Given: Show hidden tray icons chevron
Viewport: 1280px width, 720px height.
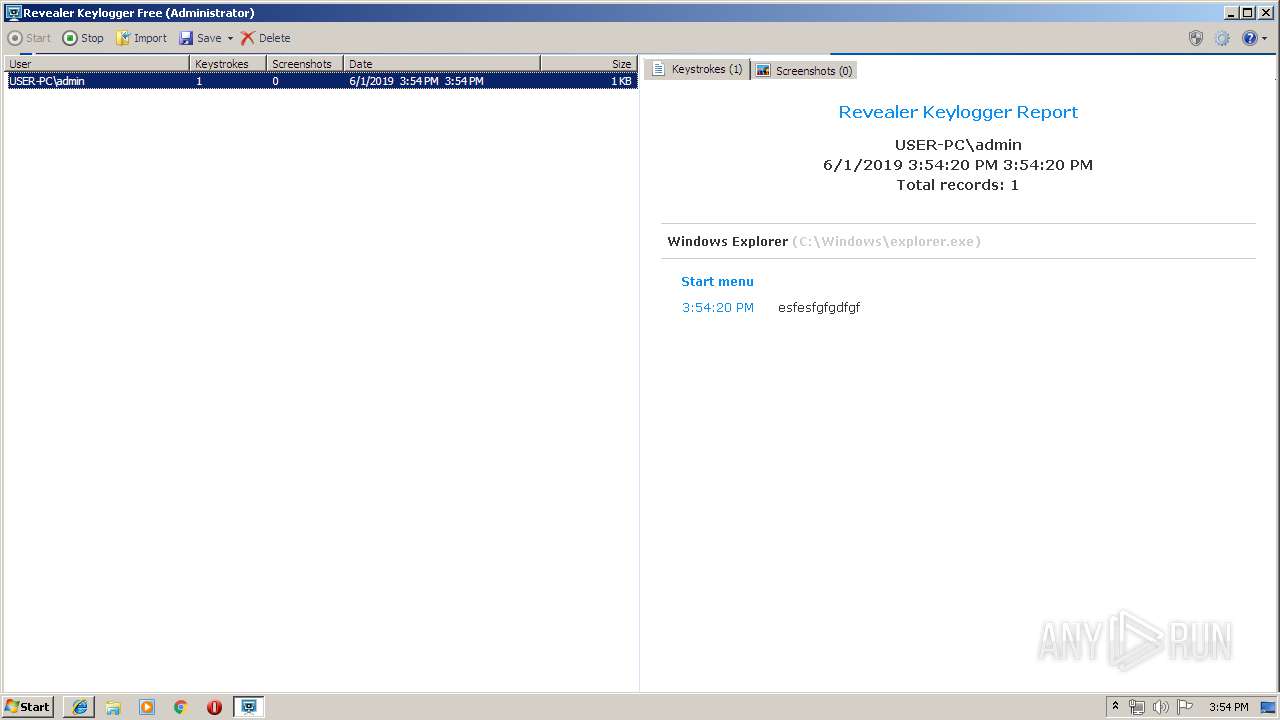Looking at the screenshot, I should pyautogui.click(x=1115, y=706).
